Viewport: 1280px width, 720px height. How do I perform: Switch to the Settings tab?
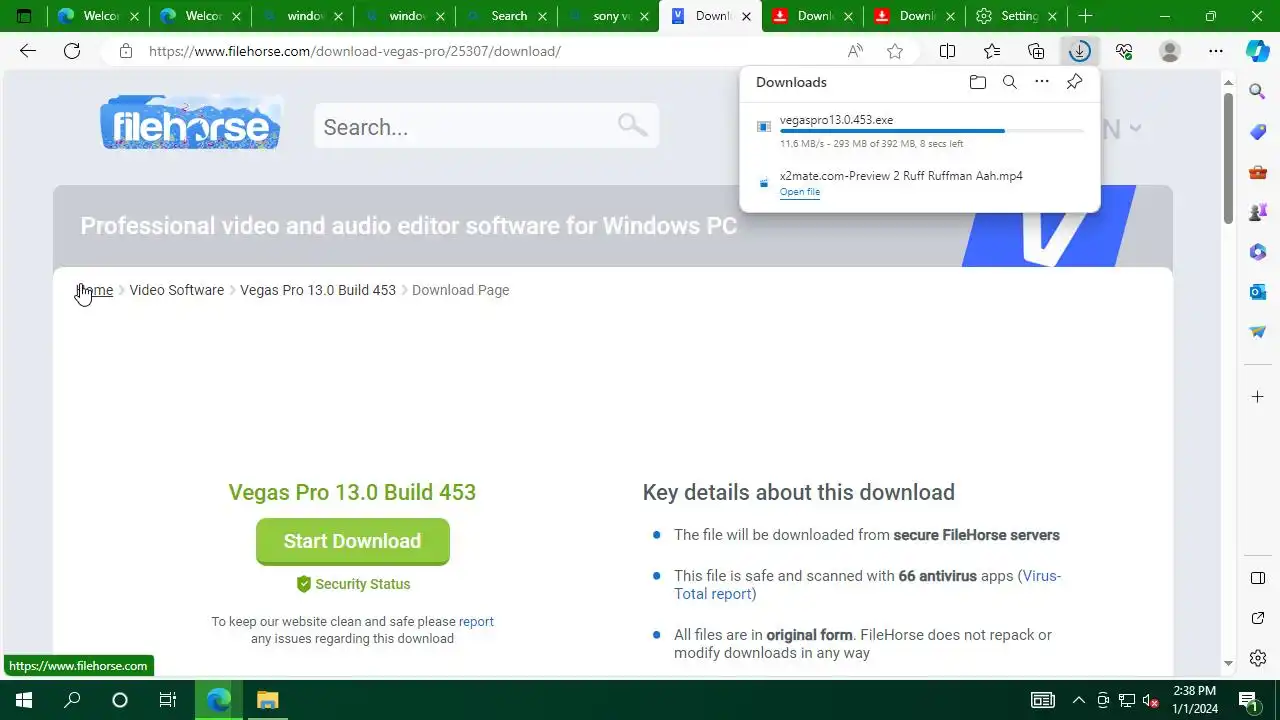pyautogui.click(x=1016, y=16)
